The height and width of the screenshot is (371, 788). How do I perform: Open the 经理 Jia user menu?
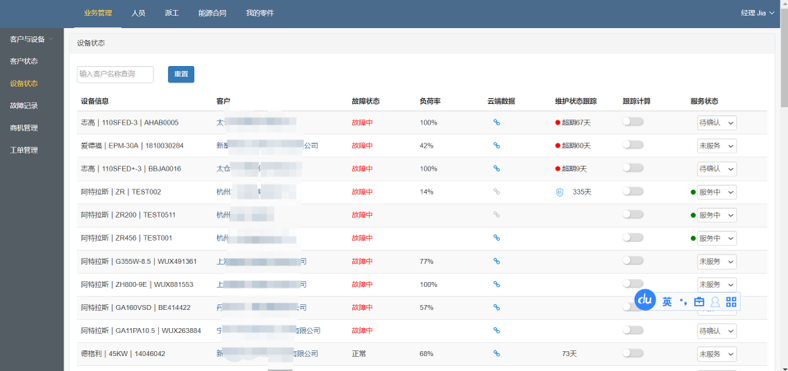(758, 14)
